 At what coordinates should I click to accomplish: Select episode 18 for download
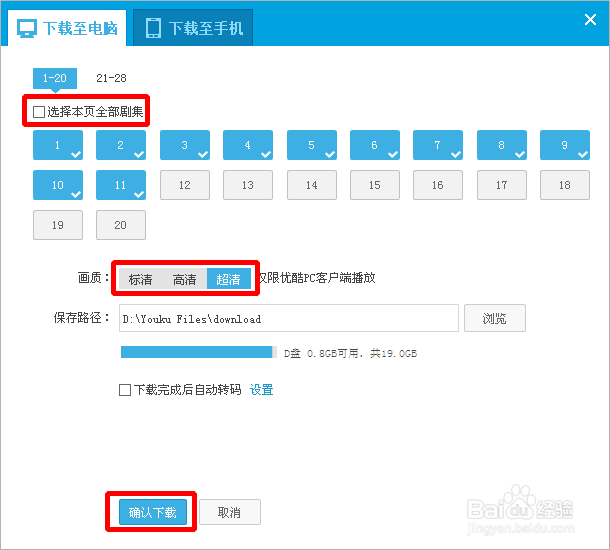click(565, 185)
